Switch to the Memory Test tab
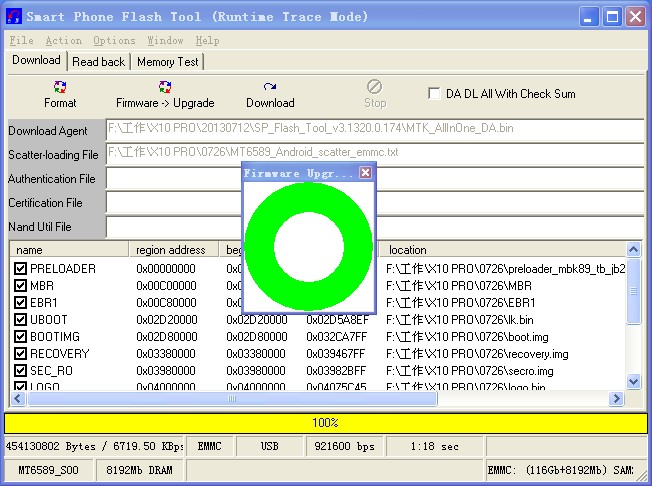The image size is (652, 486). [168, 61]
